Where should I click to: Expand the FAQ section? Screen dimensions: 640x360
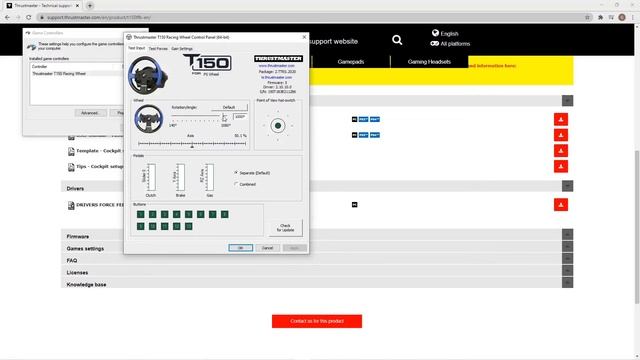coord(567,258)
